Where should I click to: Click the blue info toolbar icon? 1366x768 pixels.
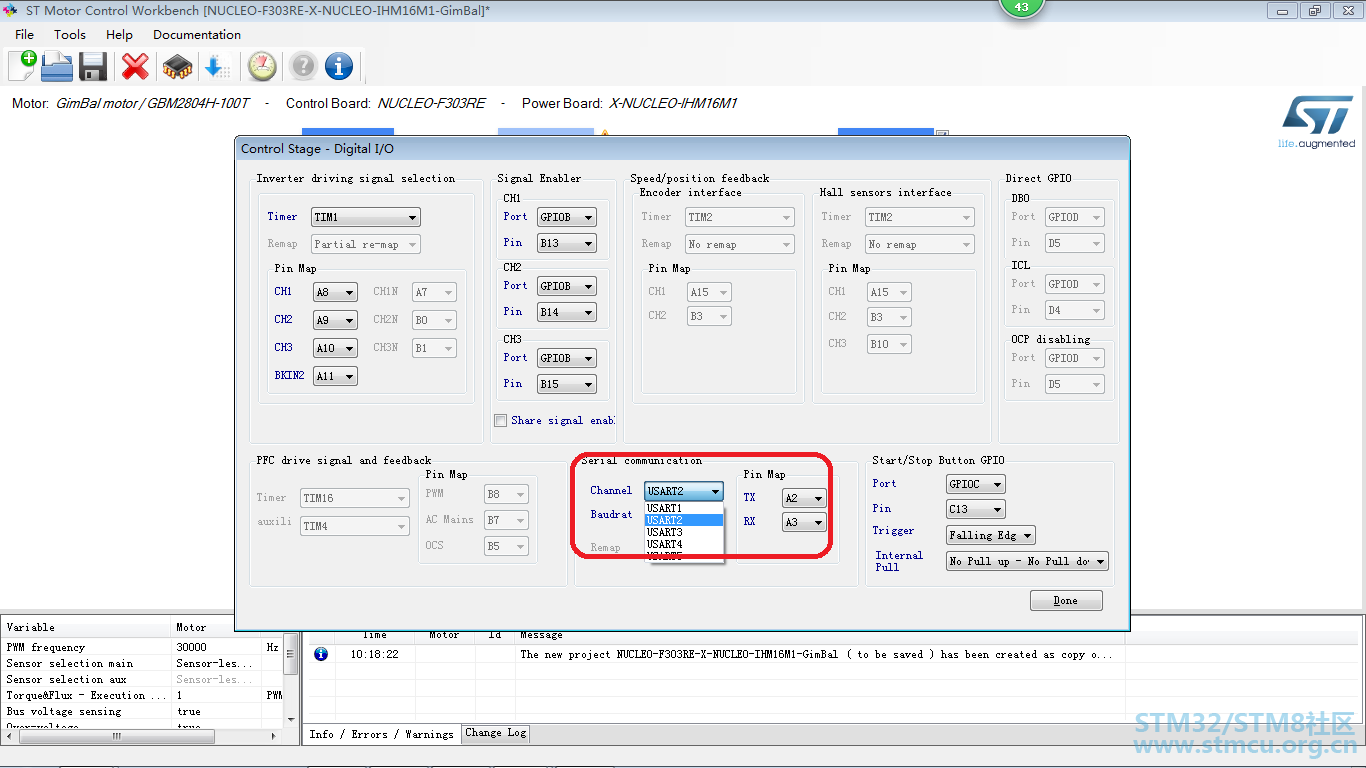339,66
